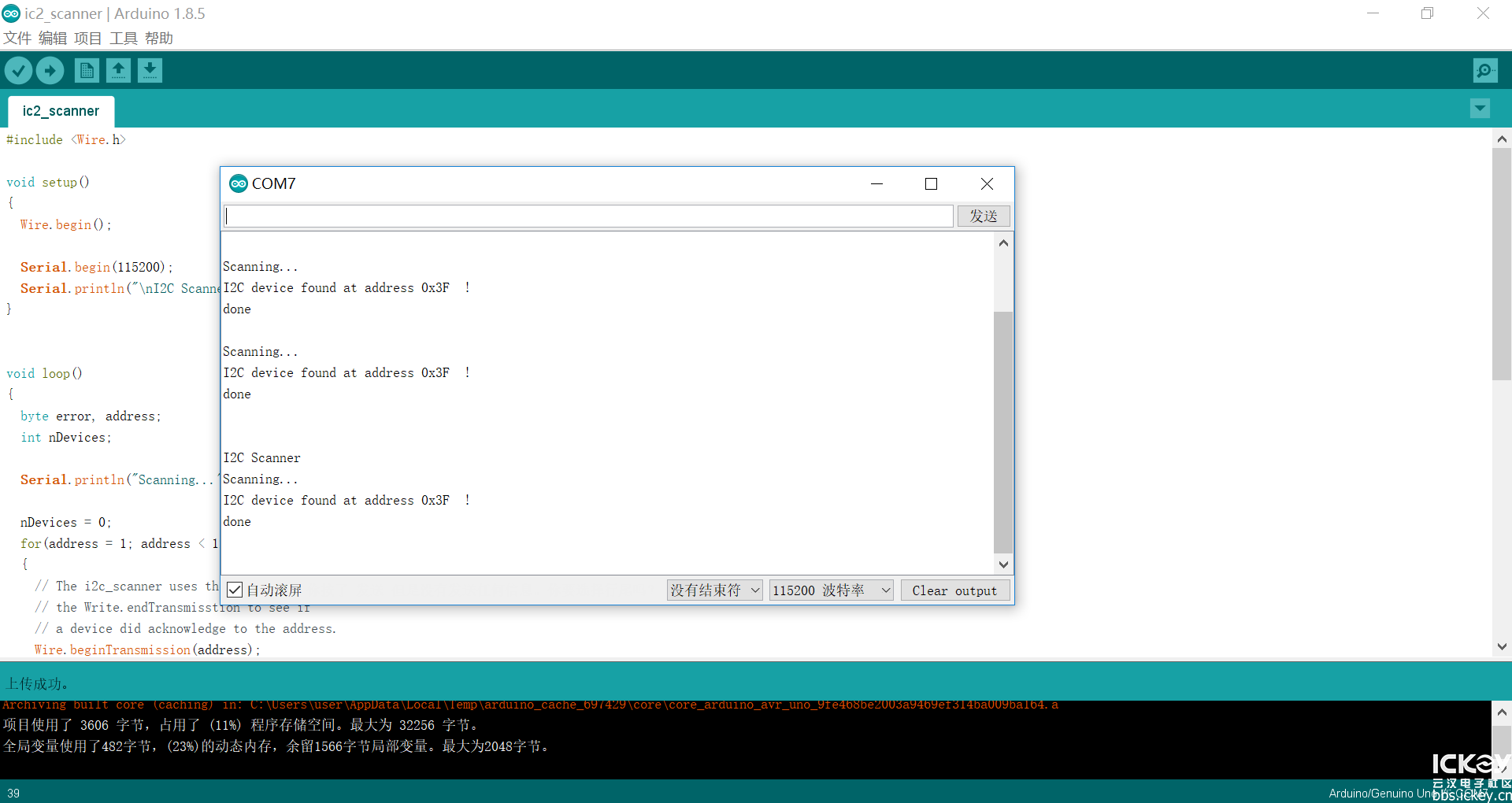Create a new sketch with the New icon

[x=87, y=71]
